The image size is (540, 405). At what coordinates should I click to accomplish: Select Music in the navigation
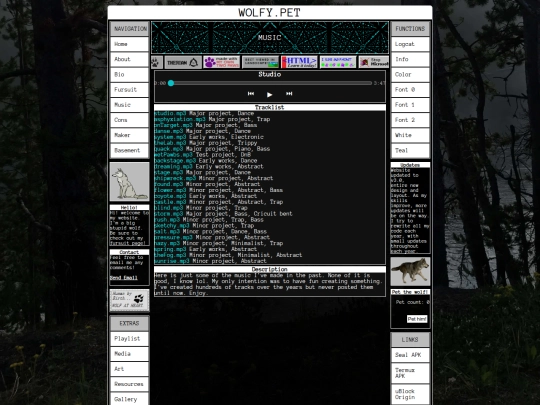(x=129, y=105)
